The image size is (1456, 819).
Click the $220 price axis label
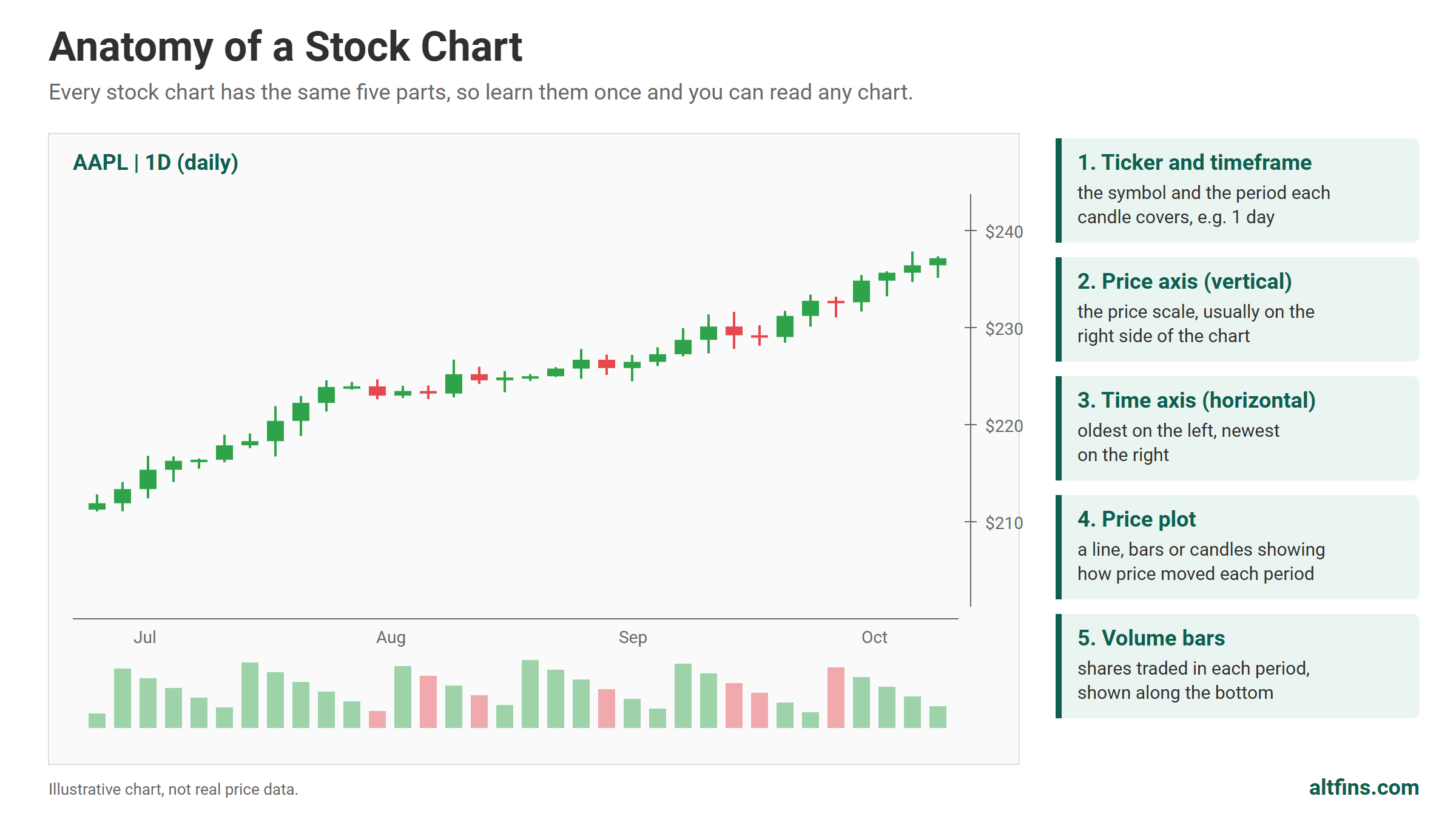tap(1004, 426)
